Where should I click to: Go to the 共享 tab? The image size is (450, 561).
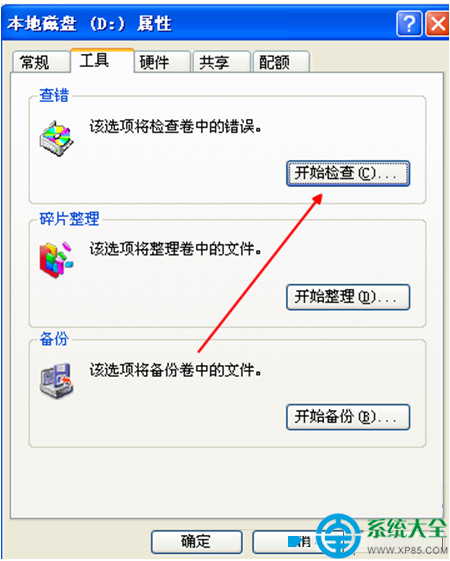221,62
